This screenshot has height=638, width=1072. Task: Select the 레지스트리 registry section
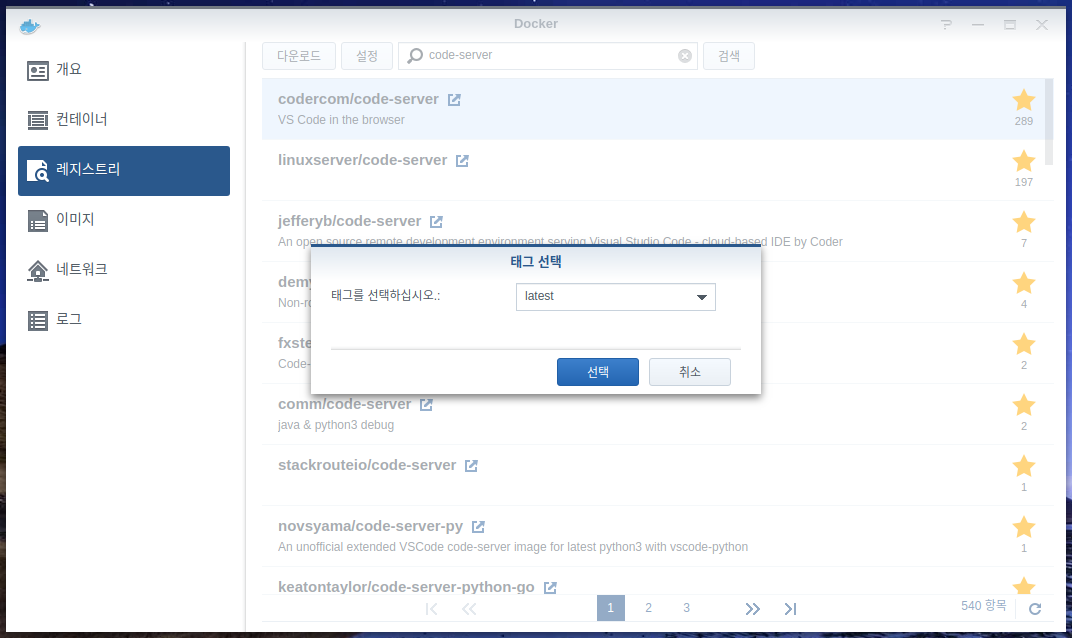pyautogui.click(x=124, y=170)
